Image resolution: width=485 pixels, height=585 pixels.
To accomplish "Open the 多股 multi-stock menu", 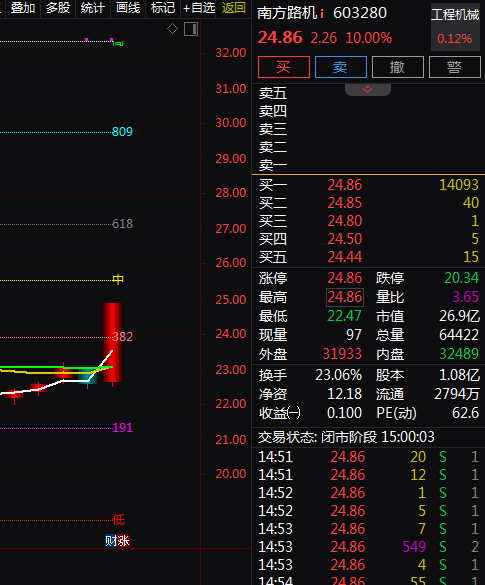I will coord(58,7).
